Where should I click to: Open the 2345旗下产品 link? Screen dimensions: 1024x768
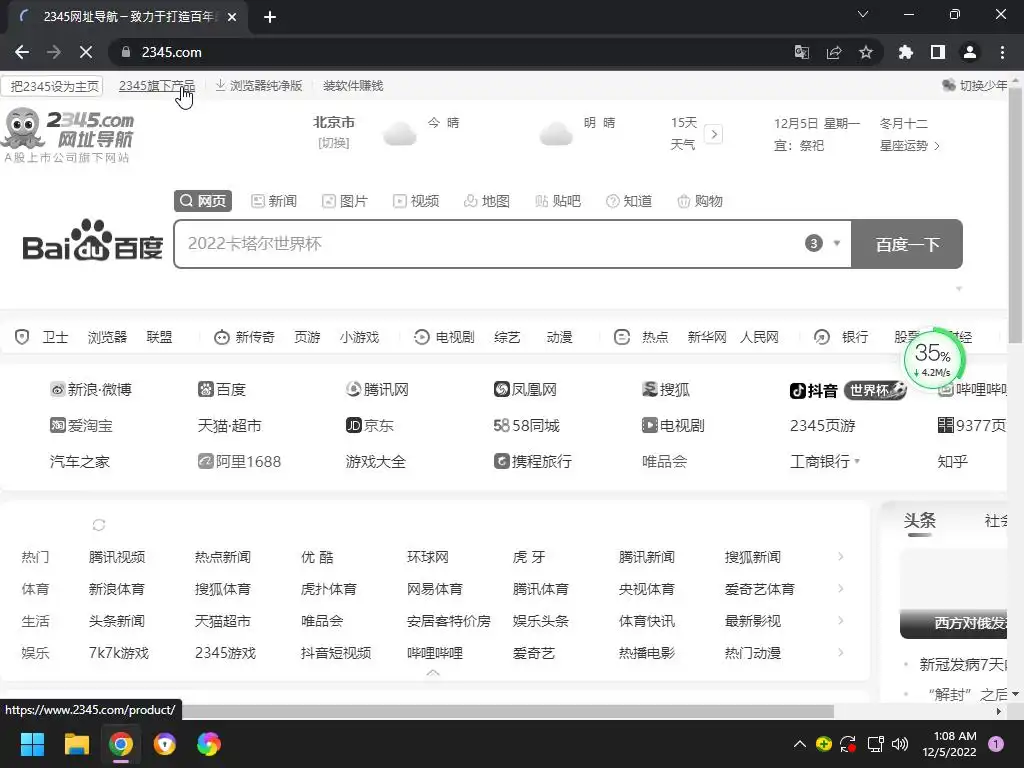(157, 86)
